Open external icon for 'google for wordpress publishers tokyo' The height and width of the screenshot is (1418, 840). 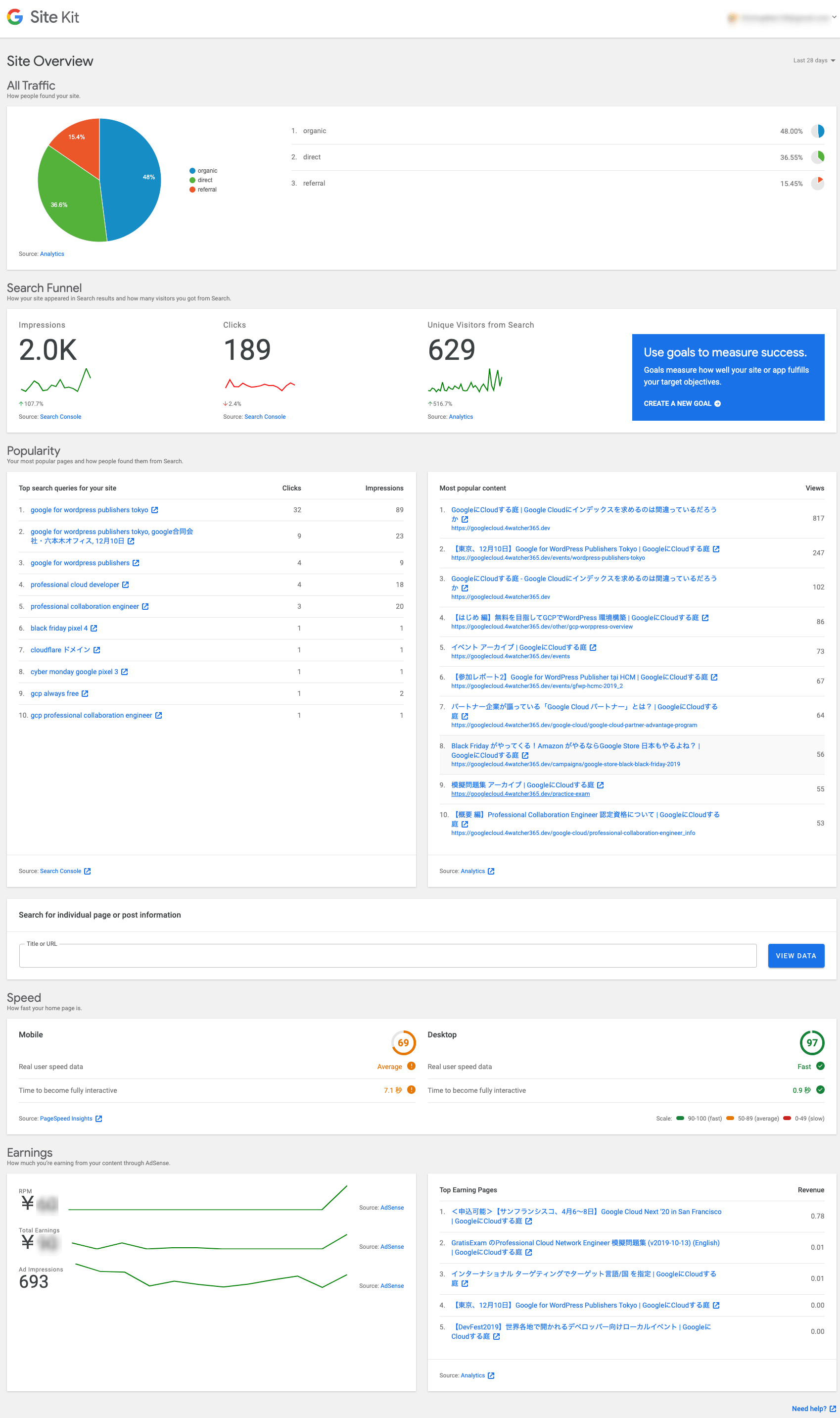[154, 510]
